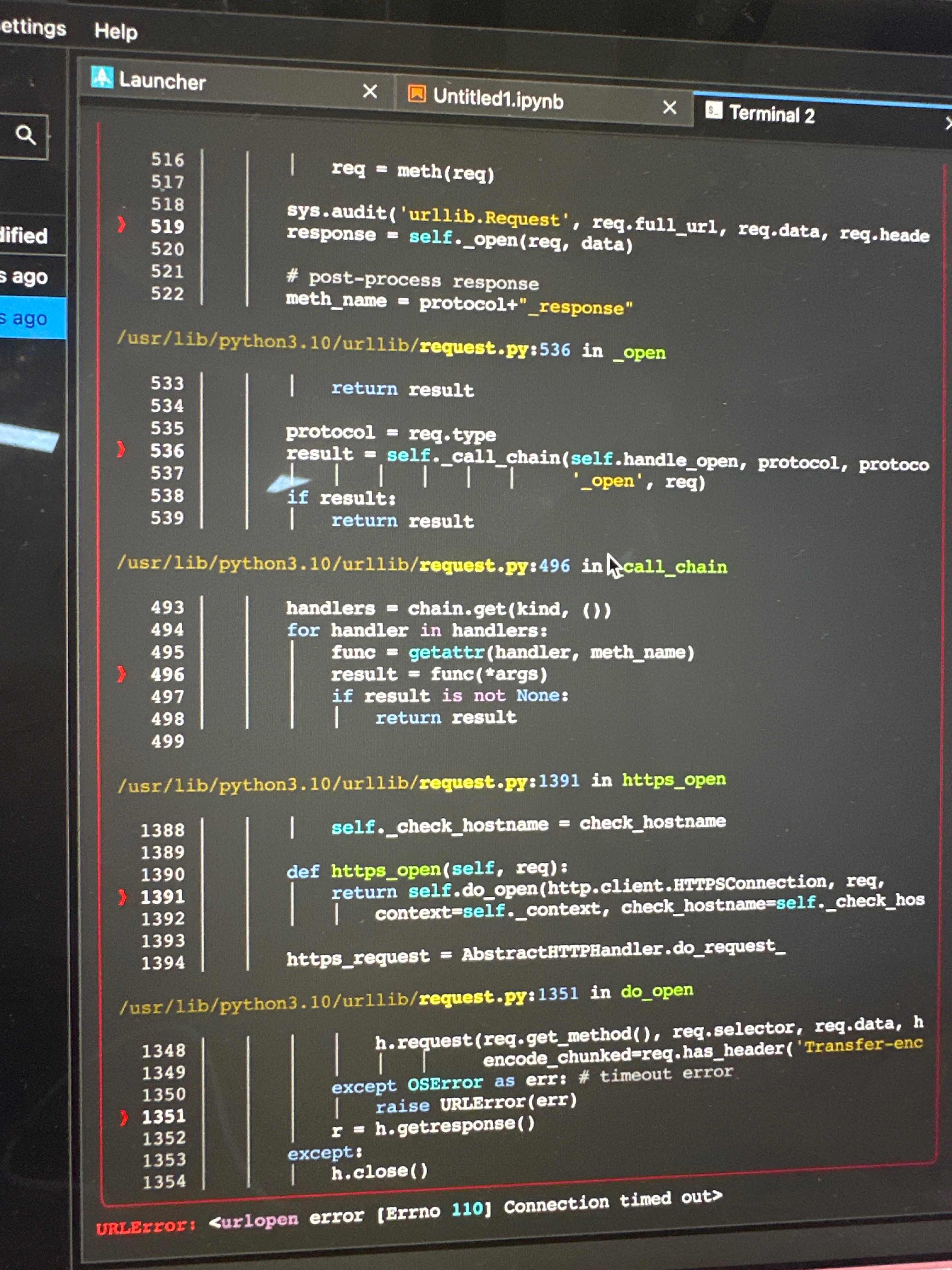Click 'raise URLError(err)' code line

click(476, 1103)
